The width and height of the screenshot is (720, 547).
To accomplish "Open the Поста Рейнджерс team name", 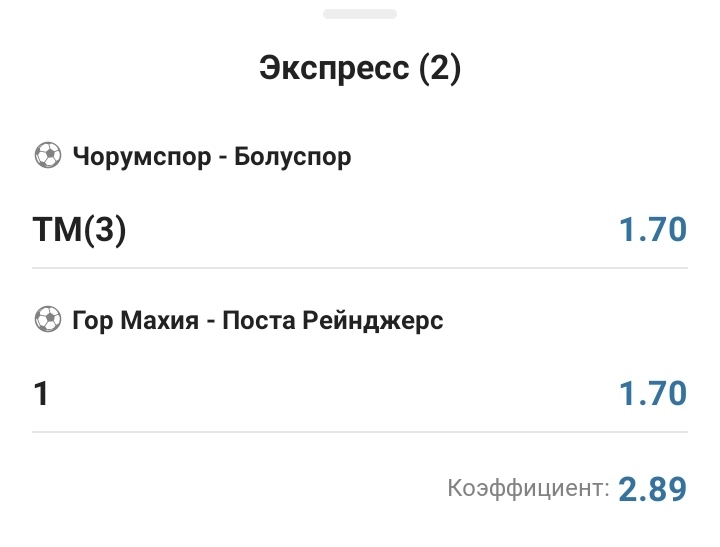I will click(333, 321).
